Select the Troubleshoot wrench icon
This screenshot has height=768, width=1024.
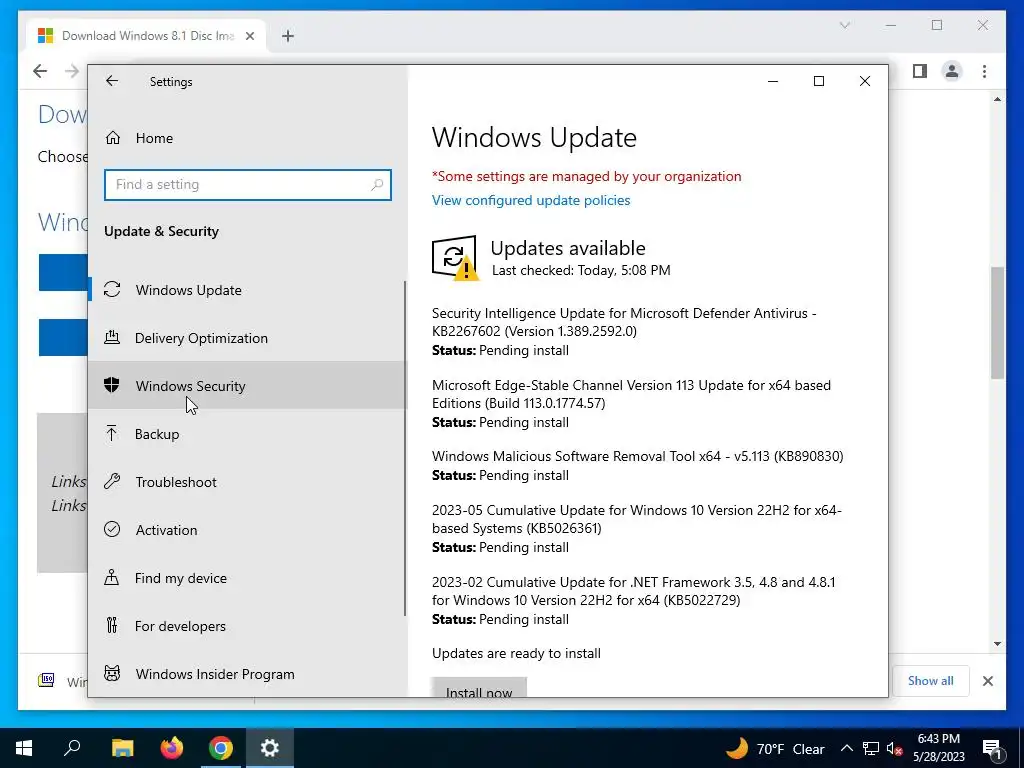tap(112, 481)
